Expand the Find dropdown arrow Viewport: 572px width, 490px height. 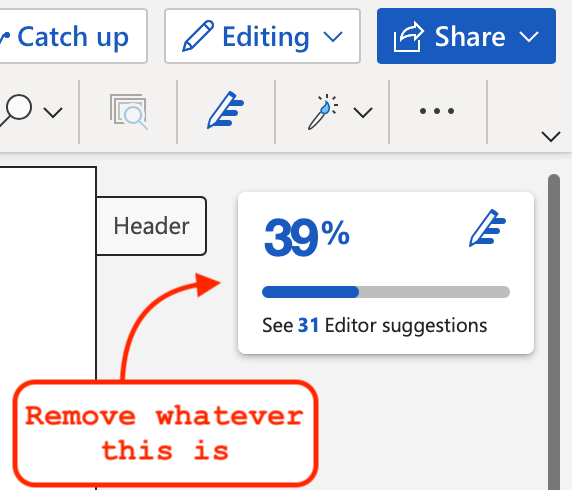[53, 112]
